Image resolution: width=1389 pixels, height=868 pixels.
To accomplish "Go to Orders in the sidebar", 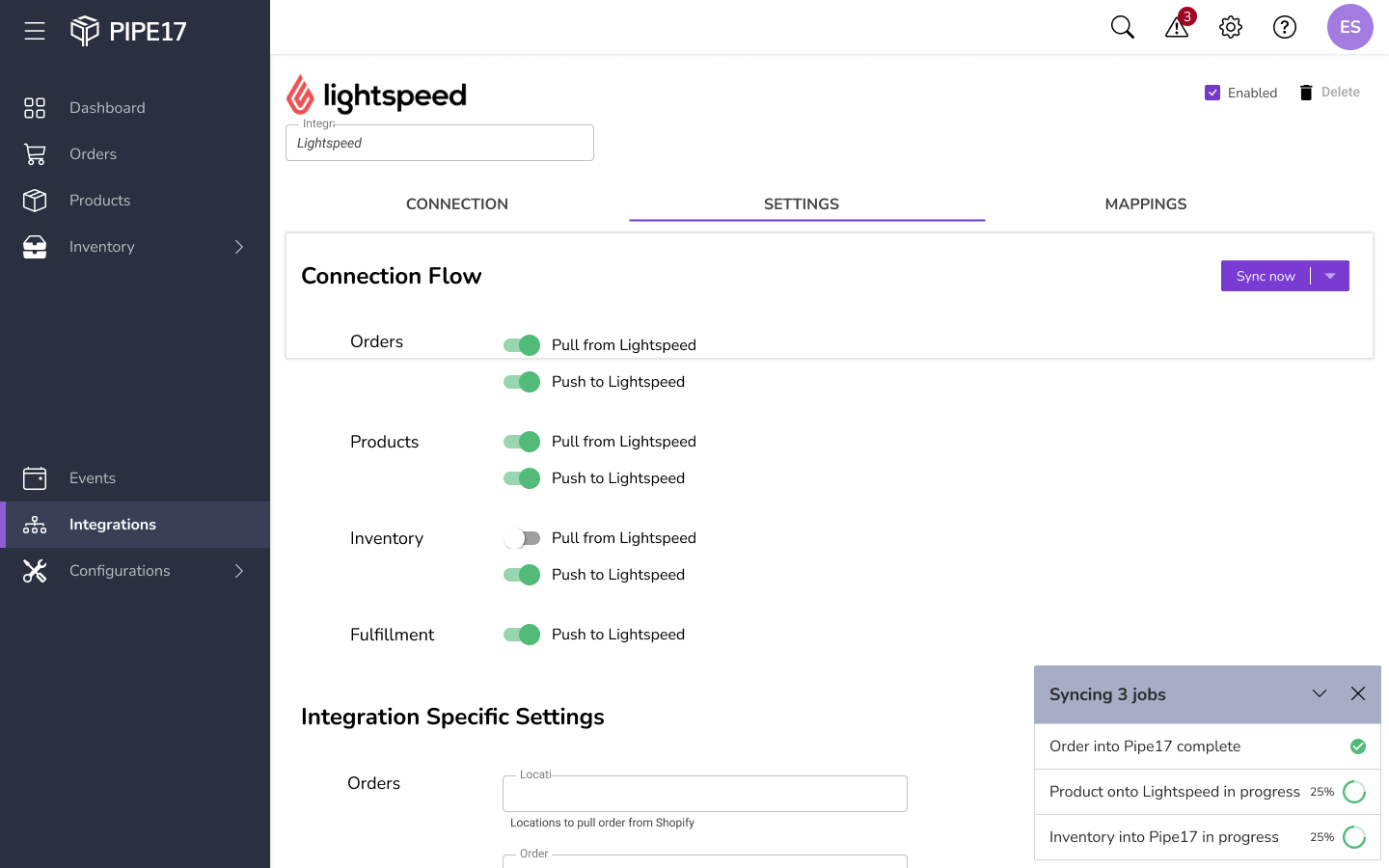I will click(93, 154).
